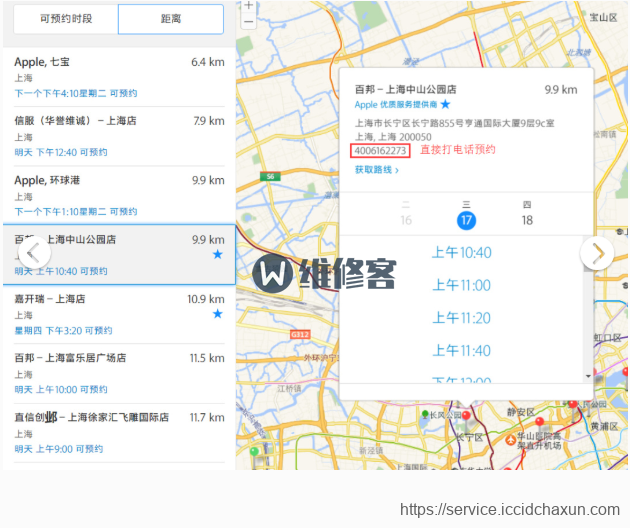Viewport: 630px width, 528px height.
Task: Select the Apple, 环球港 store entry
Action: [119, 195]
